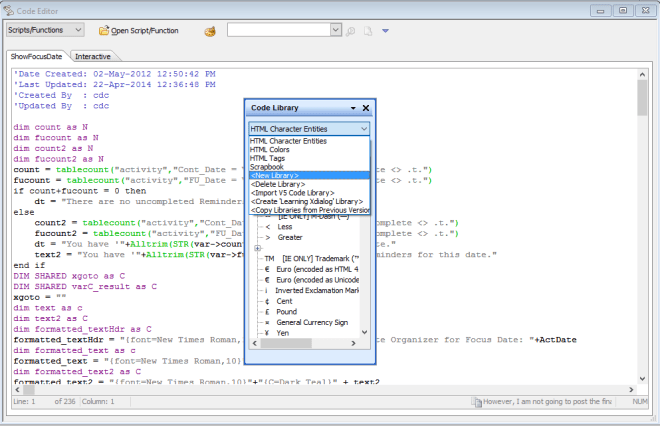Click the 'Column: 1' status bar entry
Viewport: 660px width, 426px height.
click(98, 402)
